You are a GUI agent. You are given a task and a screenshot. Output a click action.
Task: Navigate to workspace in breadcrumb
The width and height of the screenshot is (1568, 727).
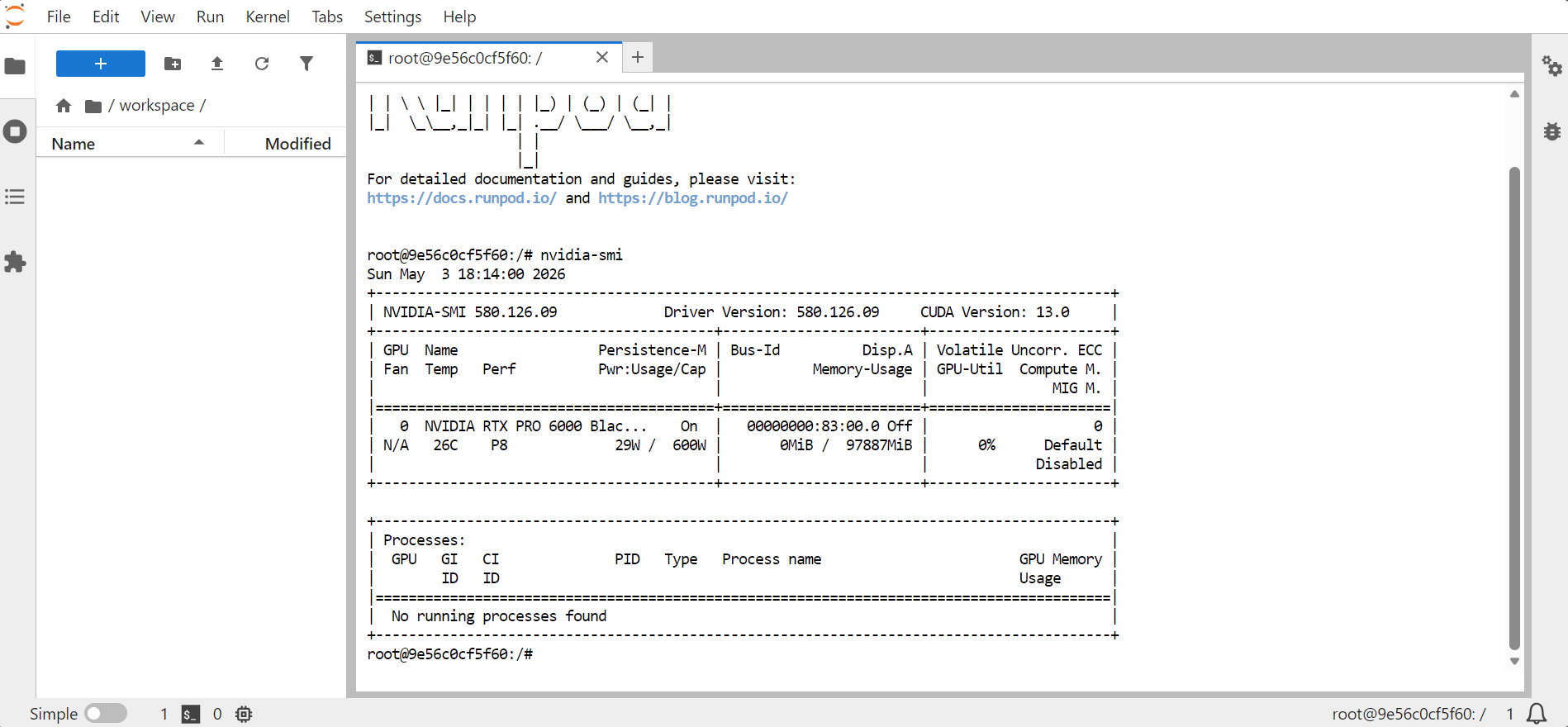tap(157, 106)
